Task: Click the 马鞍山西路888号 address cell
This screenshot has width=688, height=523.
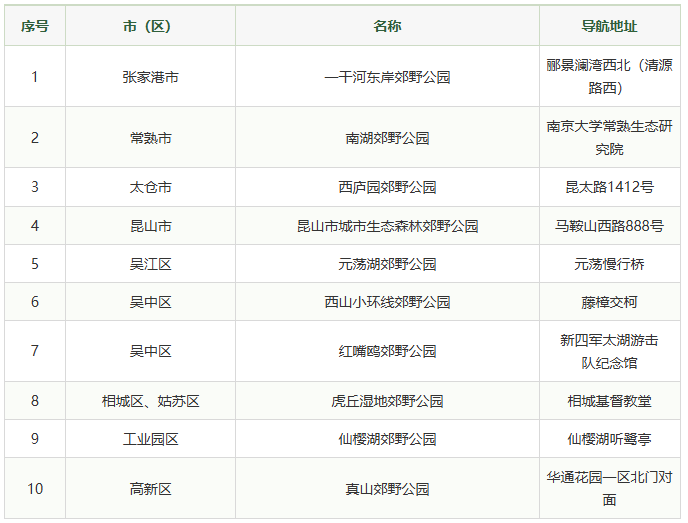Action: (609, 226)
